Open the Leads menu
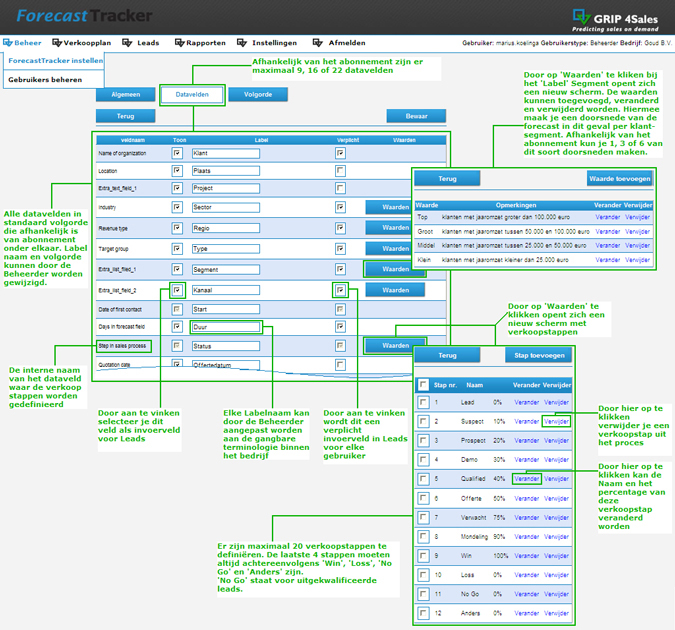Screen dimensions: 675x630 148,43
